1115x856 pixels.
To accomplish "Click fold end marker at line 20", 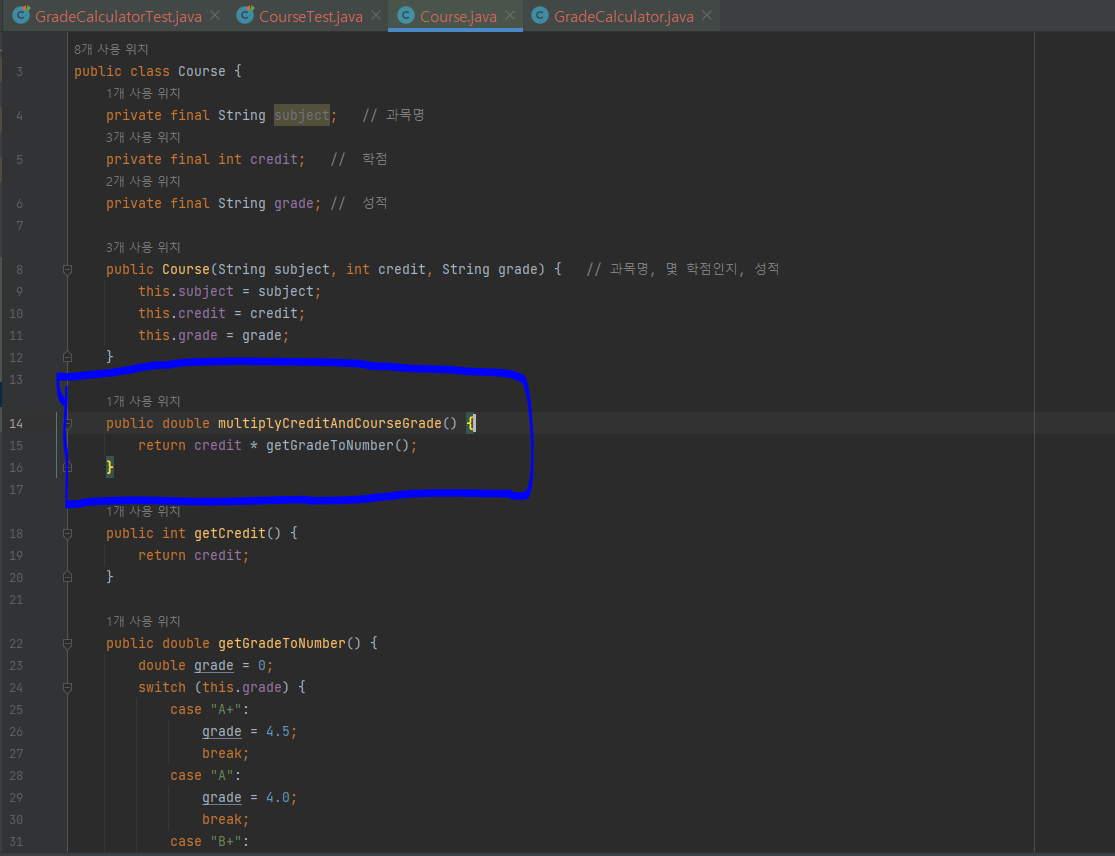I will pos(67,577).
